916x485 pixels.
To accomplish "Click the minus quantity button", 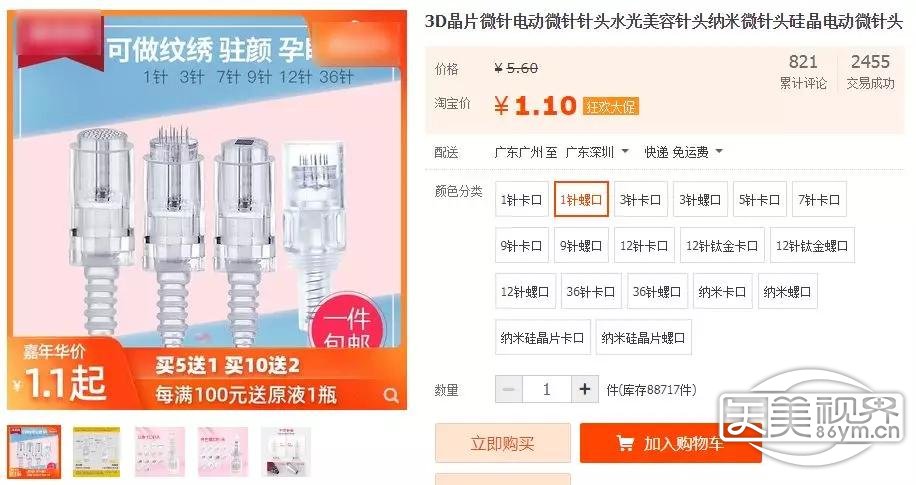I will 509,389.
